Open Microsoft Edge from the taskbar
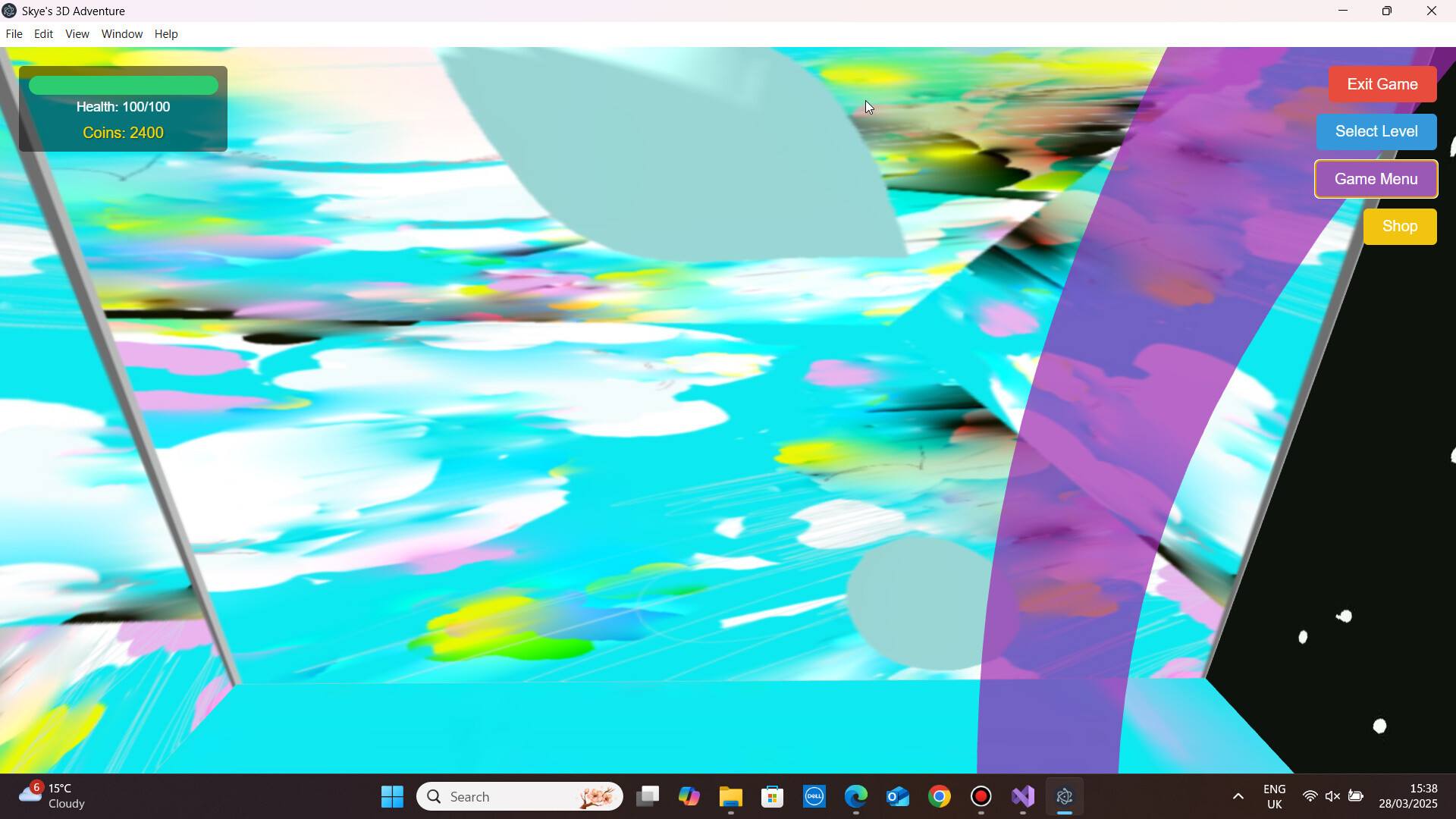This screenshot has height=819, width=1456. [x=855, y=796]
